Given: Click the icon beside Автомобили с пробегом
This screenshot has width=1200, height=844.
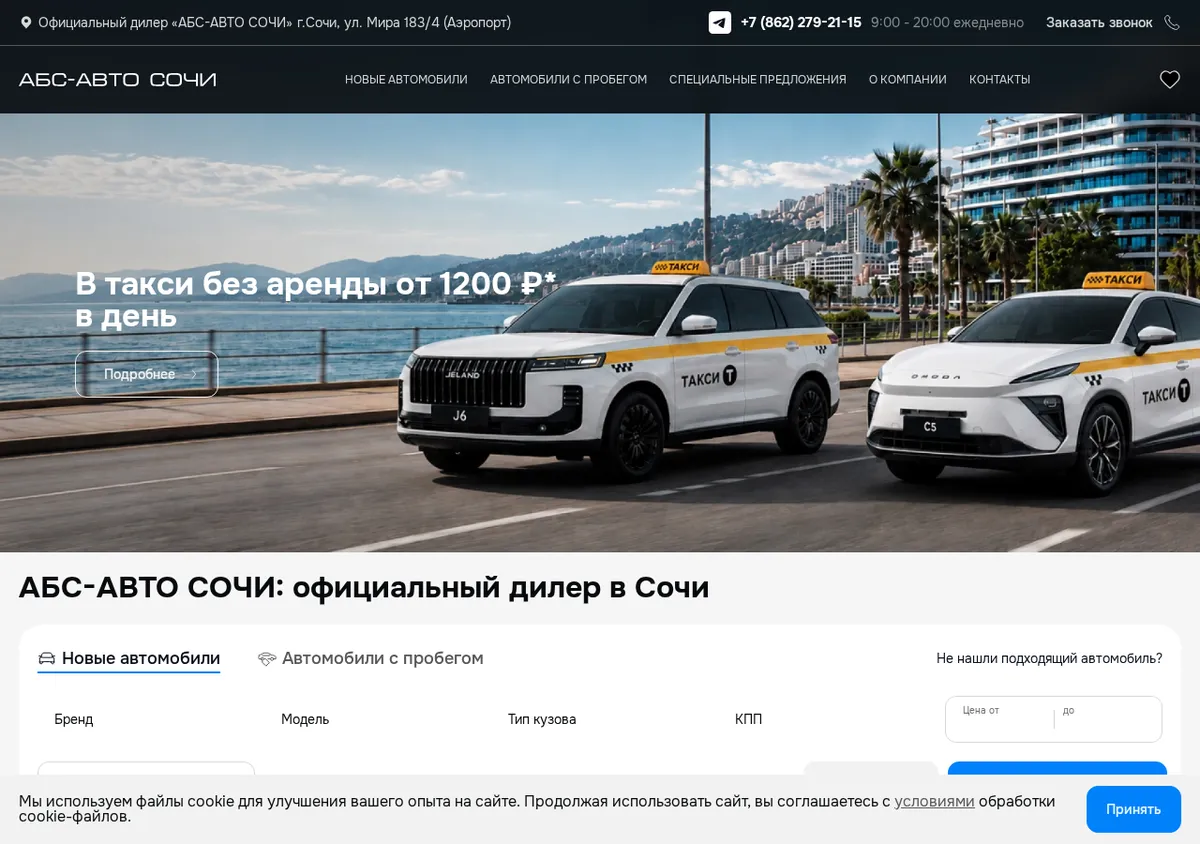Looking at the screenshot, I should pos(266,659).
